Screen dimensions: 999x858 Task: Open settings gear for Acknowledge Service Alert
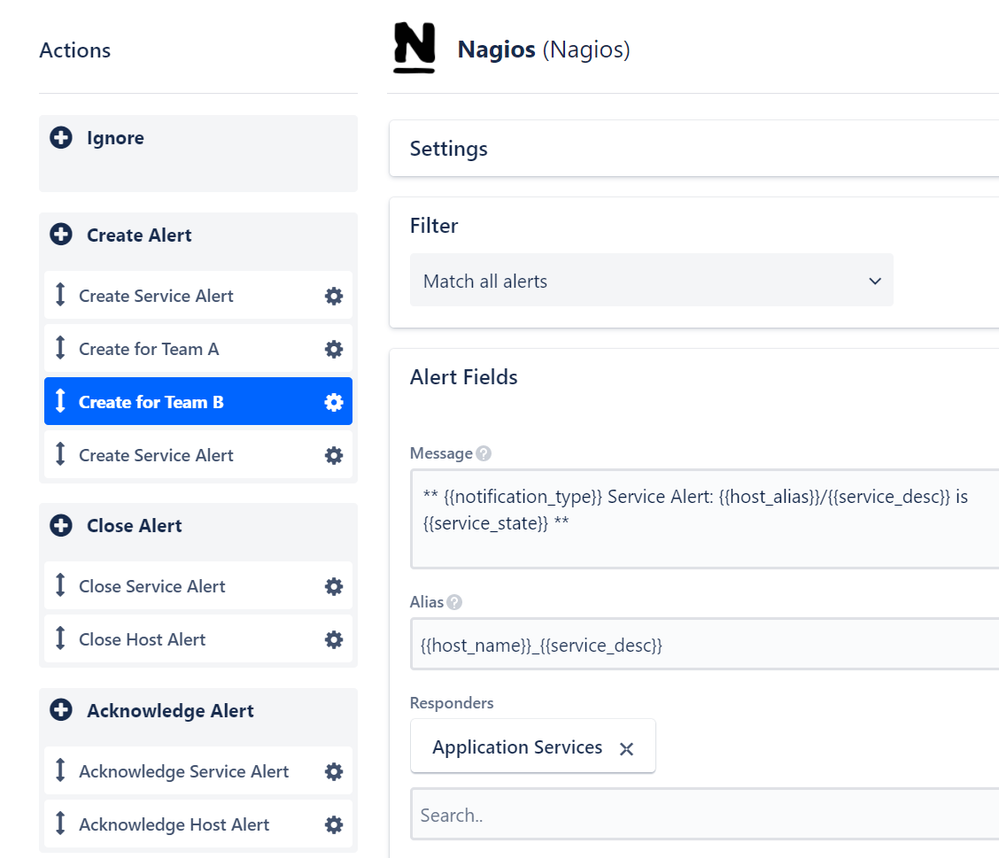(x=333, y=771)
